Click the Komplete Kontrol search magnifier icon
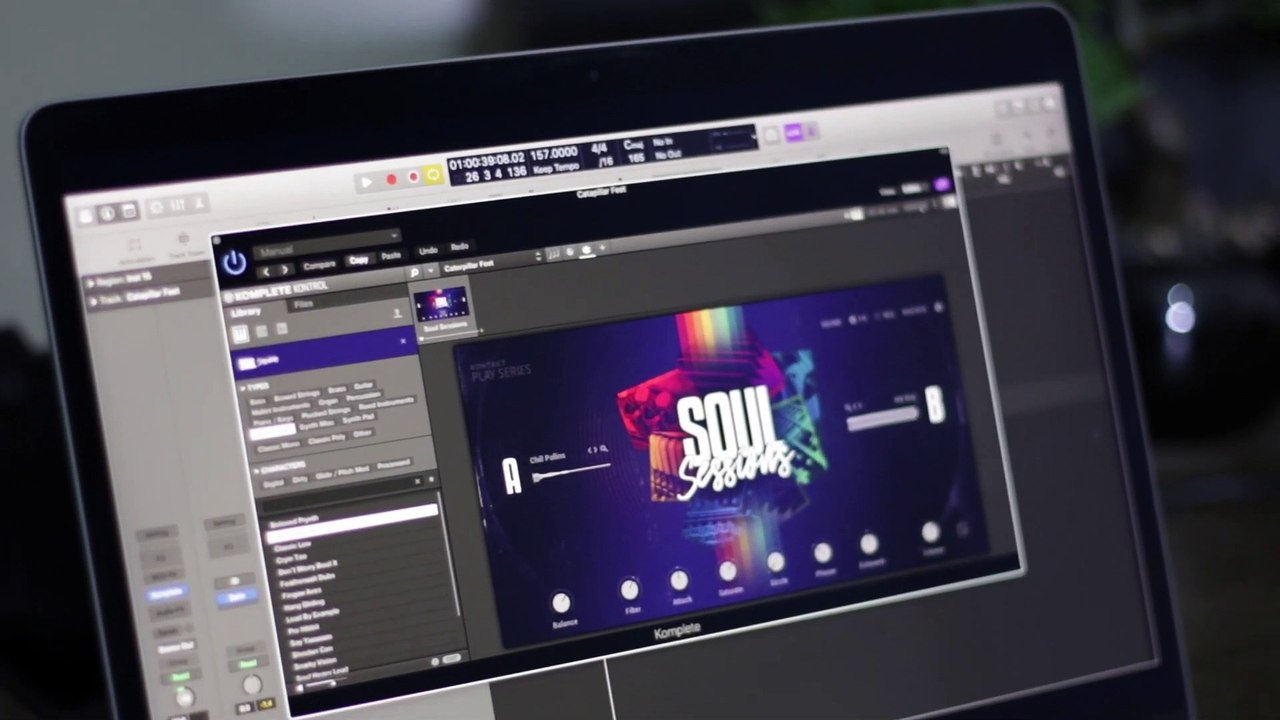The height and width of the screenshot is (720, 1280). [414, 272]
